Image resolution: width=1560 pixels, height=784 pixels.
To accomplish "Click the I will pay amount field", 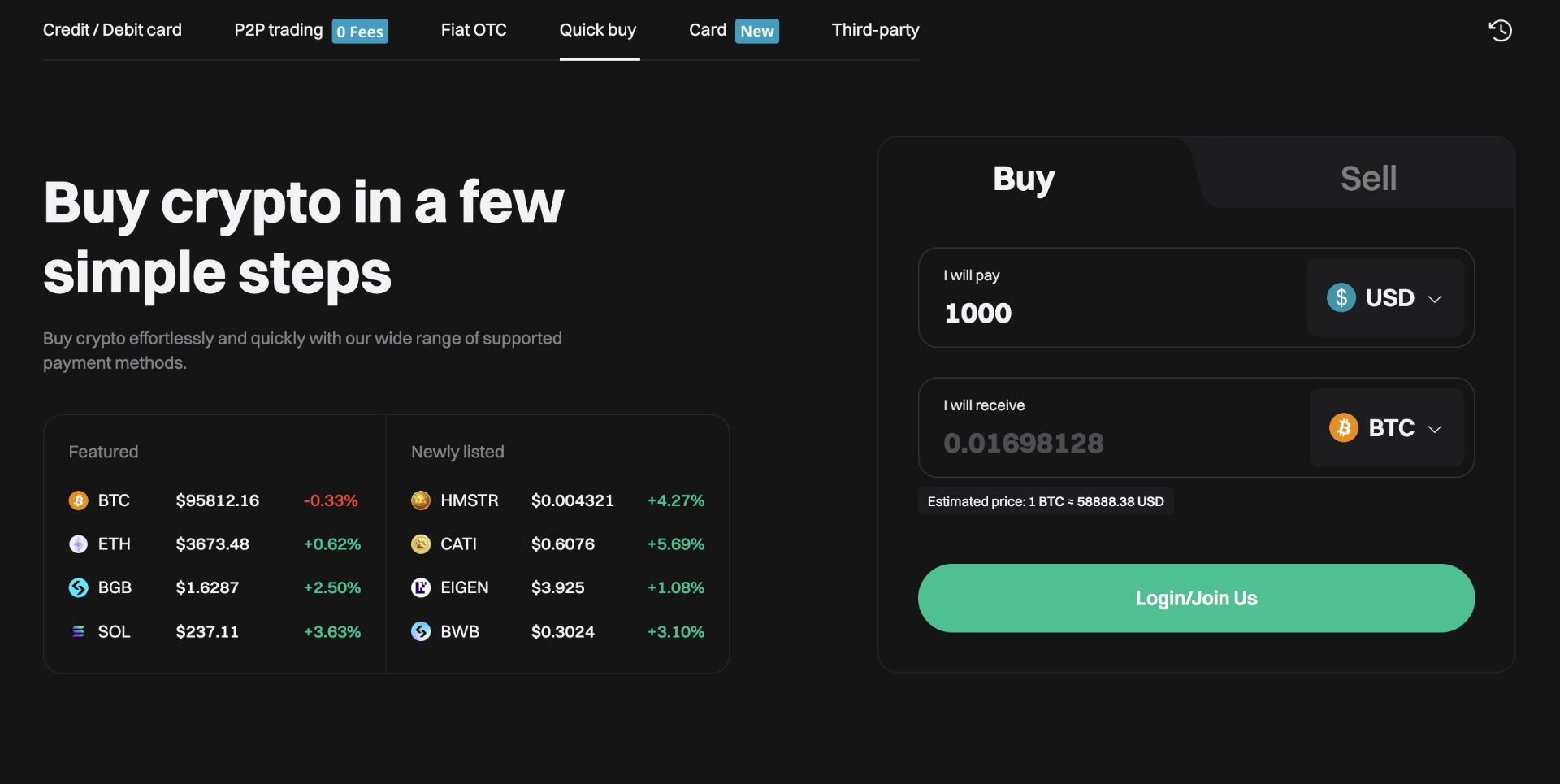I will coord(1113,313).
